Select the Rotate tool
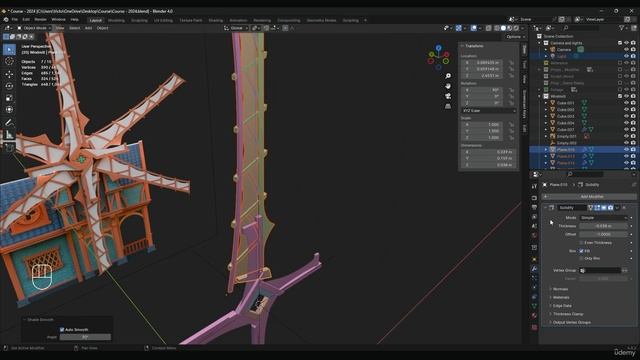Viewport: 640px width, 360px height. pos(9,86)
